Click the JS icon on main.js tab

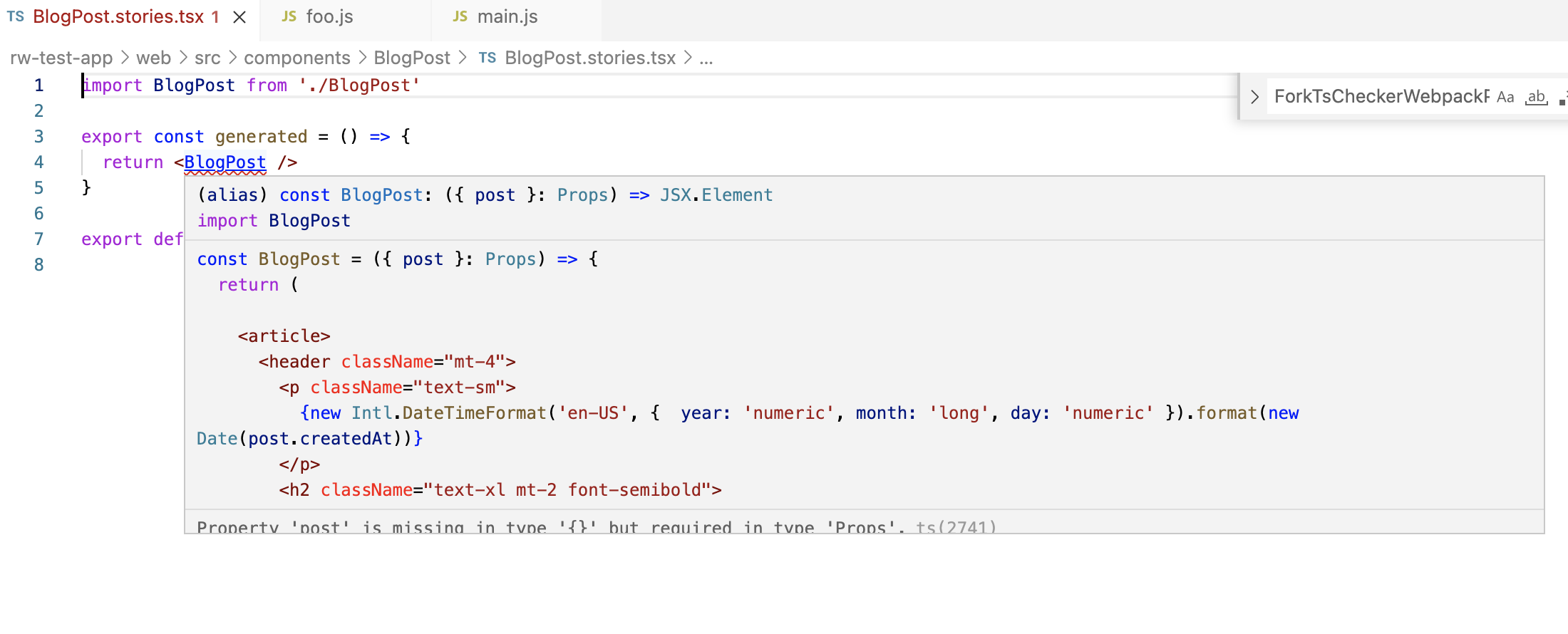(460, 16)
